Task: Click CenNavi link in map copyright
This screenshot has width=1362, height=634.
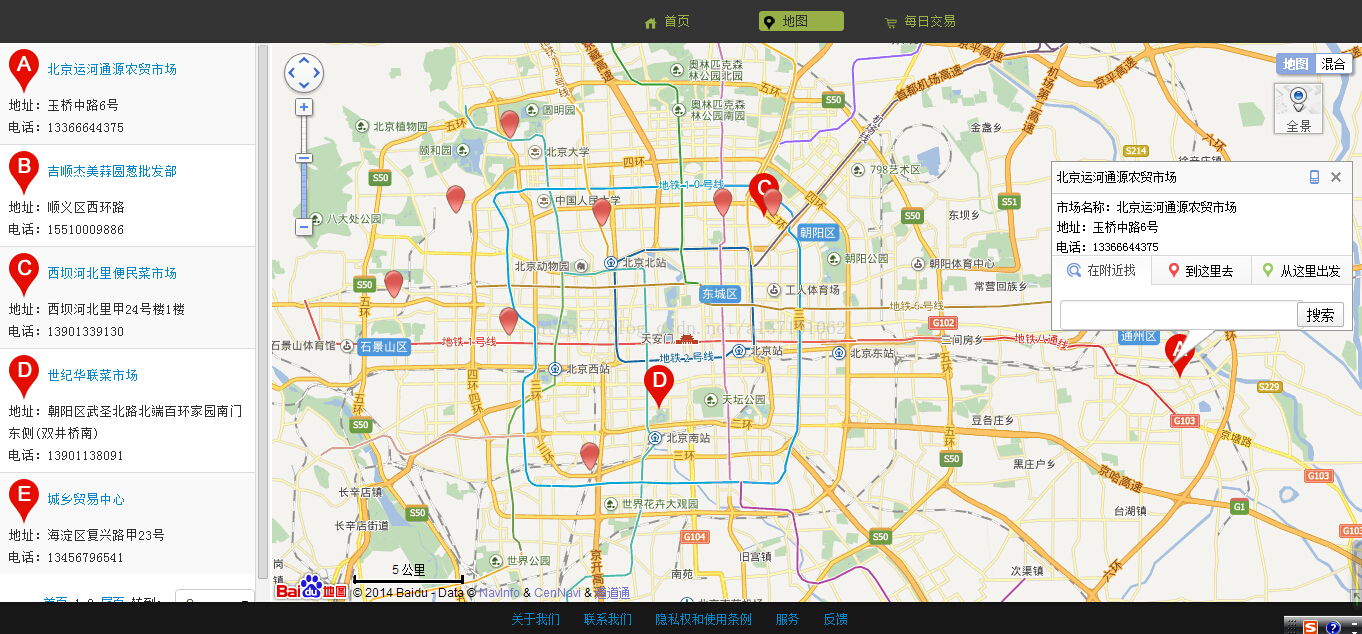Action: (x=557, y=593)
